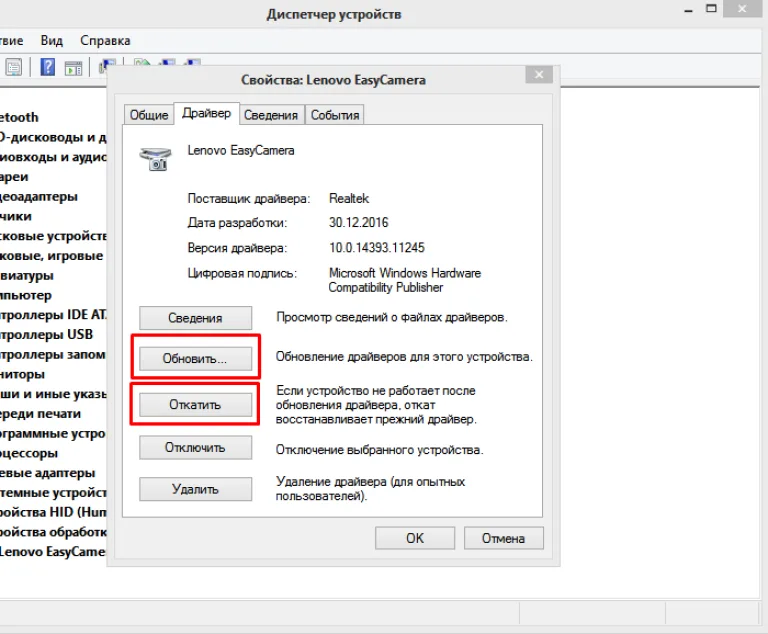Select the контроллеры IDE ATA tree row
This screenshot has width=768, height=634.
(x=53, y=315)
